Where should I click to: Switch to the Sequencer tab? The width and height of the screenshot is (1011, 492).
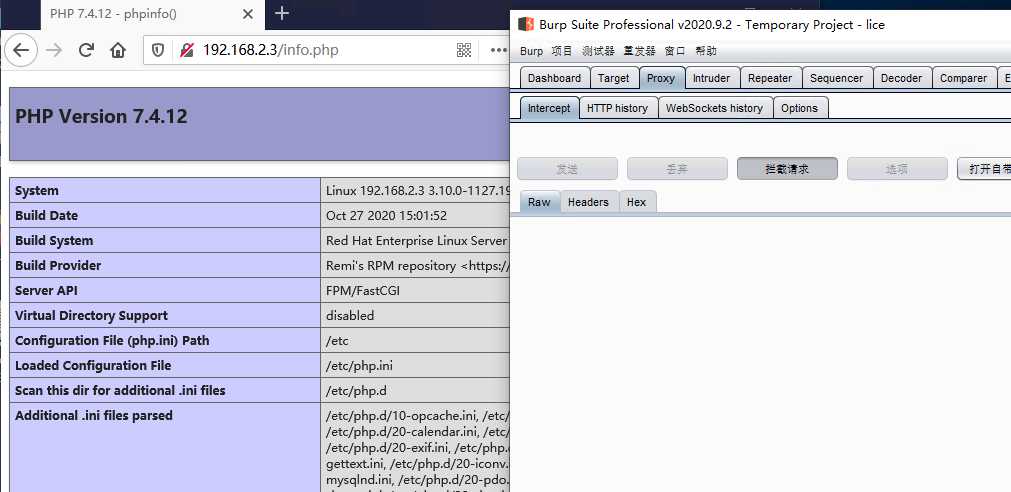point(836,78)
